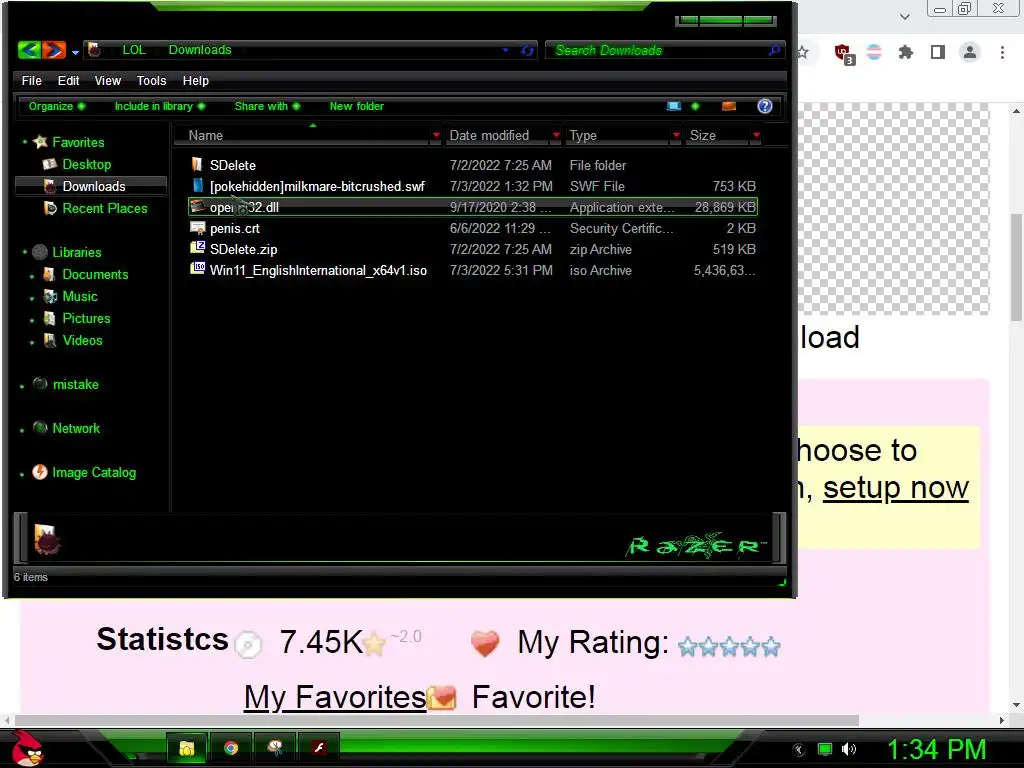
Task: Open Date modified column filter arrow
Action: (556, 135)
